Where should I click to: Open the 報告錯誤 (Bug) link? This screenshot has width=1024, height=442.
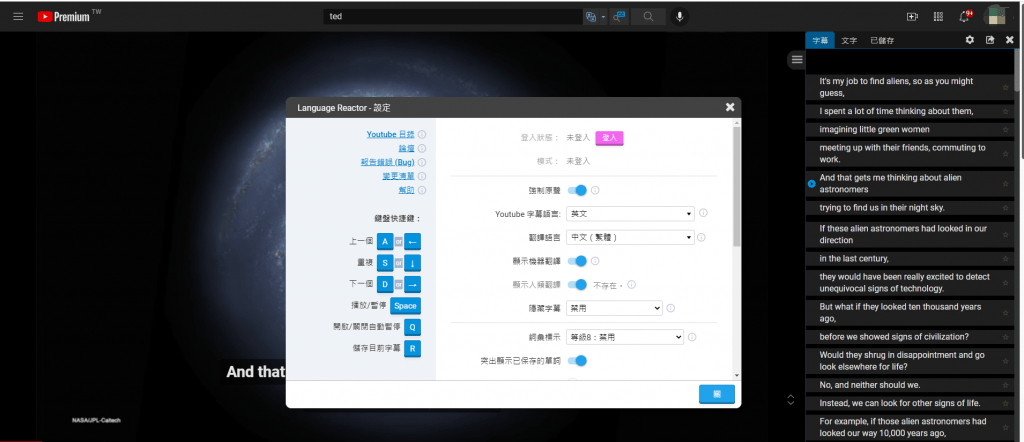[x=387, y=163]
